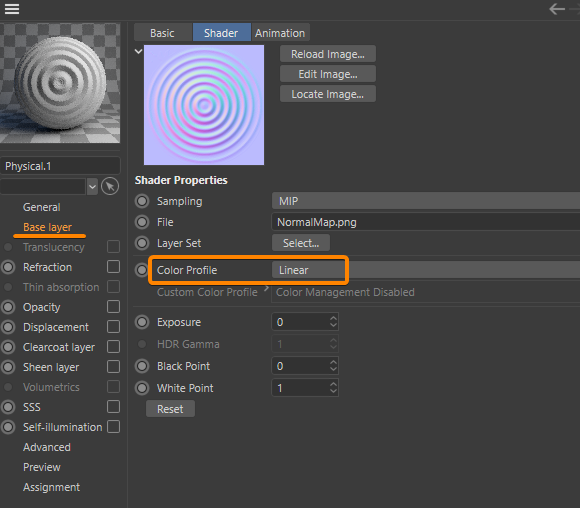Enable the Refraction checkbox
Viewport: 580px width, 508px height.
113,267
